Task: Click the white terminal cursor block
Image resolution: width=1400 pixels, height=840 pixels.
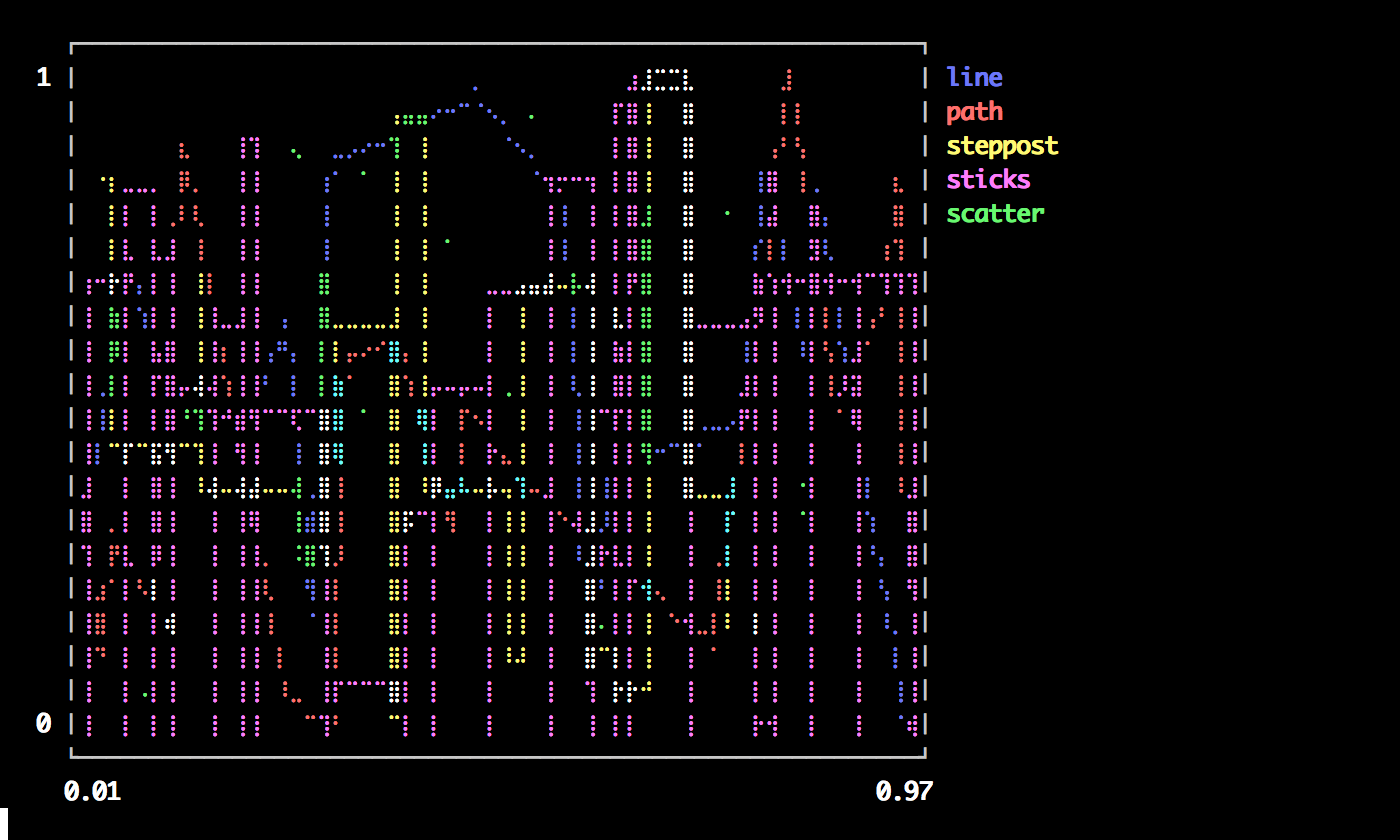Action: 4,824
